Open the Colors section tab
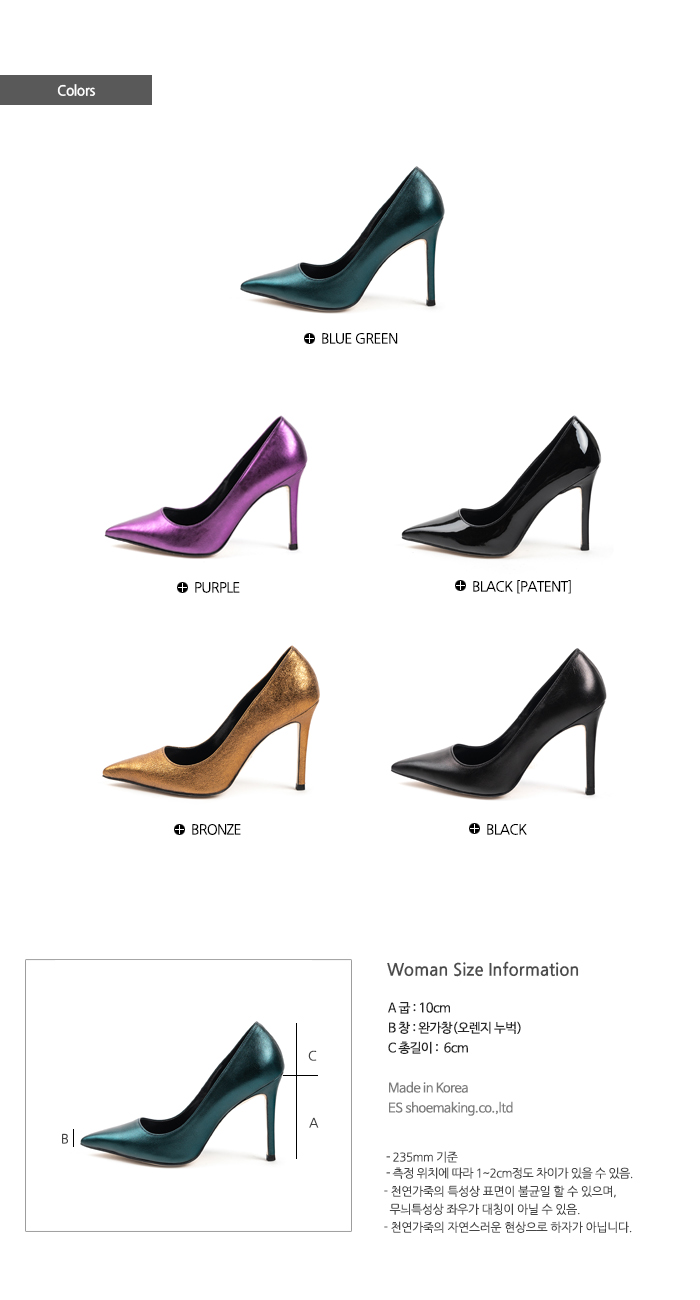 [76, 90]
